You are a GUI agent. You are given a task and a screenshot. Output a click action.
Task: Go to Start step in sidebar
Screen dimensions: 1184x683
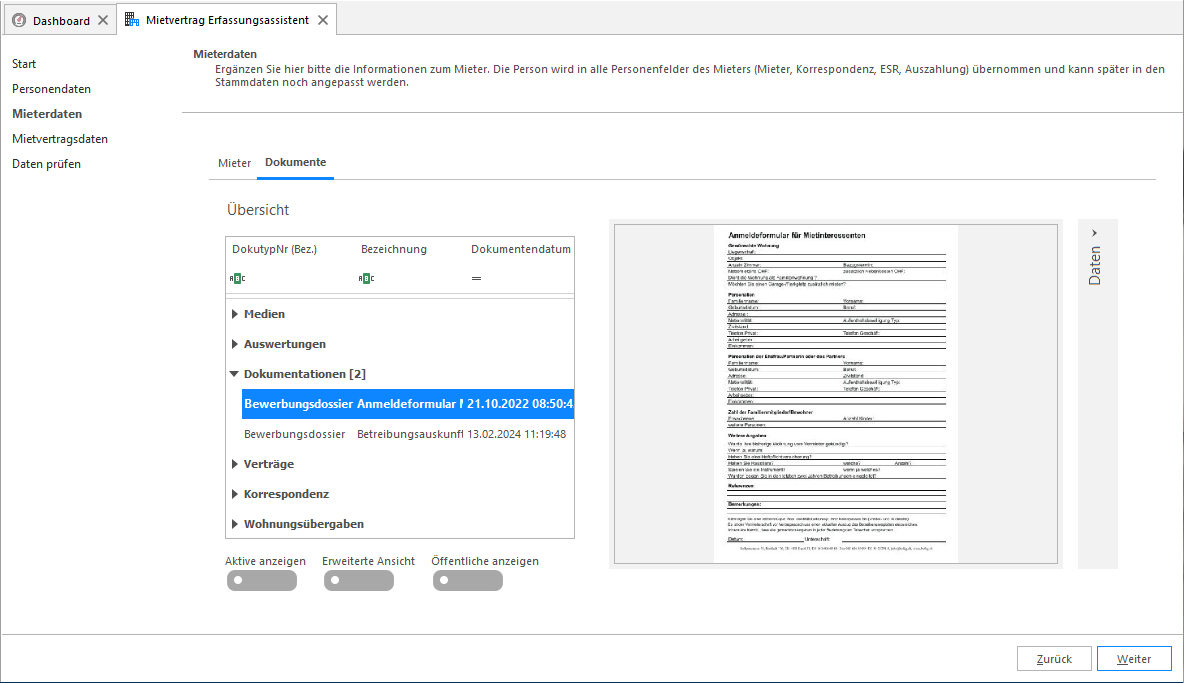pyautogui.click(x=24, y=64)
